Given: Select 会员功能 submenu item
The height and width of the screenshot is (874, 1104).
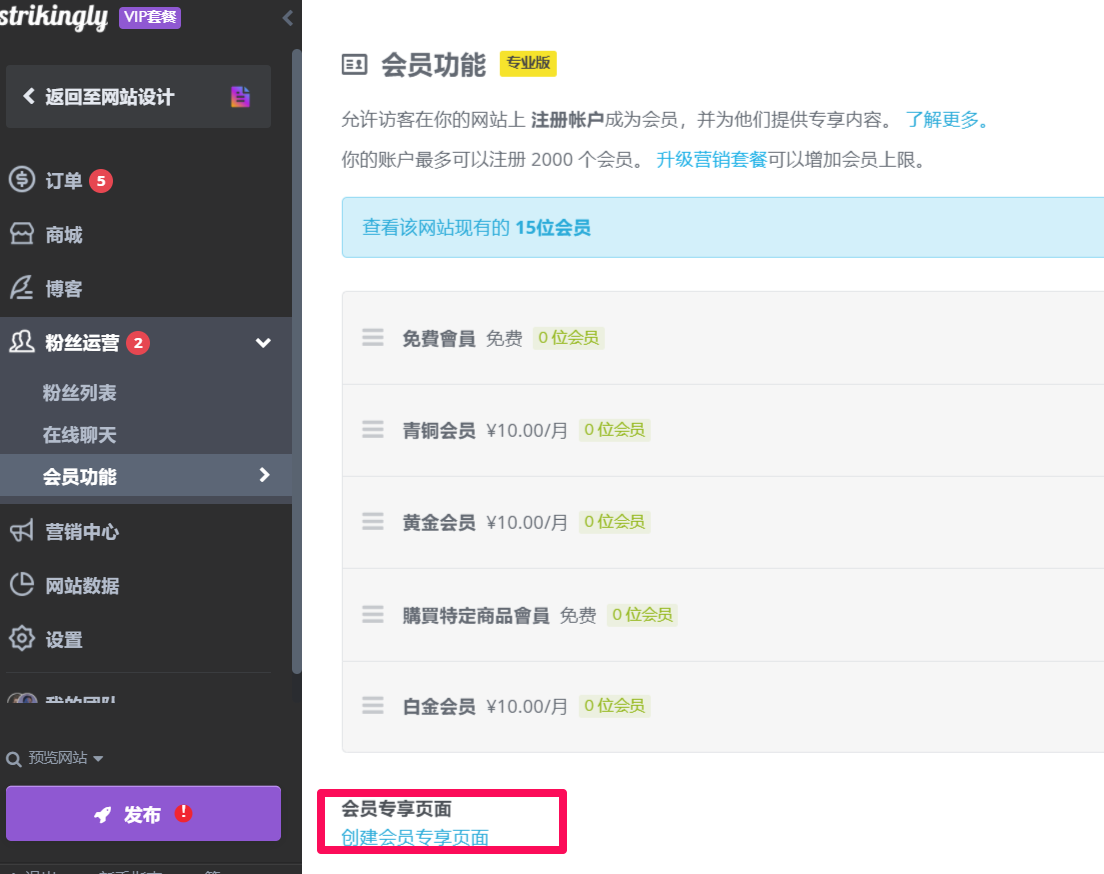Looking at the screenshot, I should click(146, 476).
